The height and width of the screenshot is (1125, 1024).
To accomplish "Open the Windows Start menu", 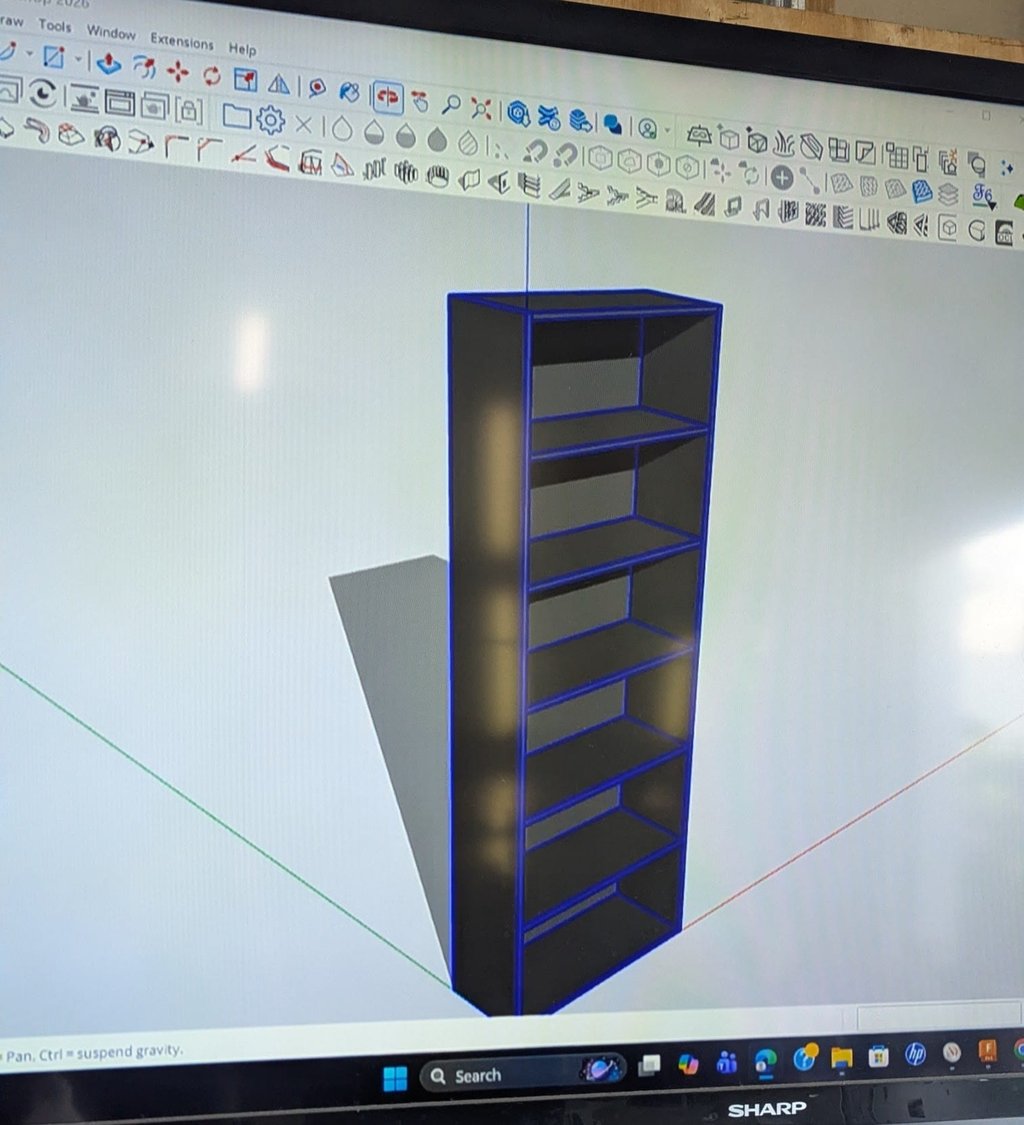I will tap(395, 1078).
